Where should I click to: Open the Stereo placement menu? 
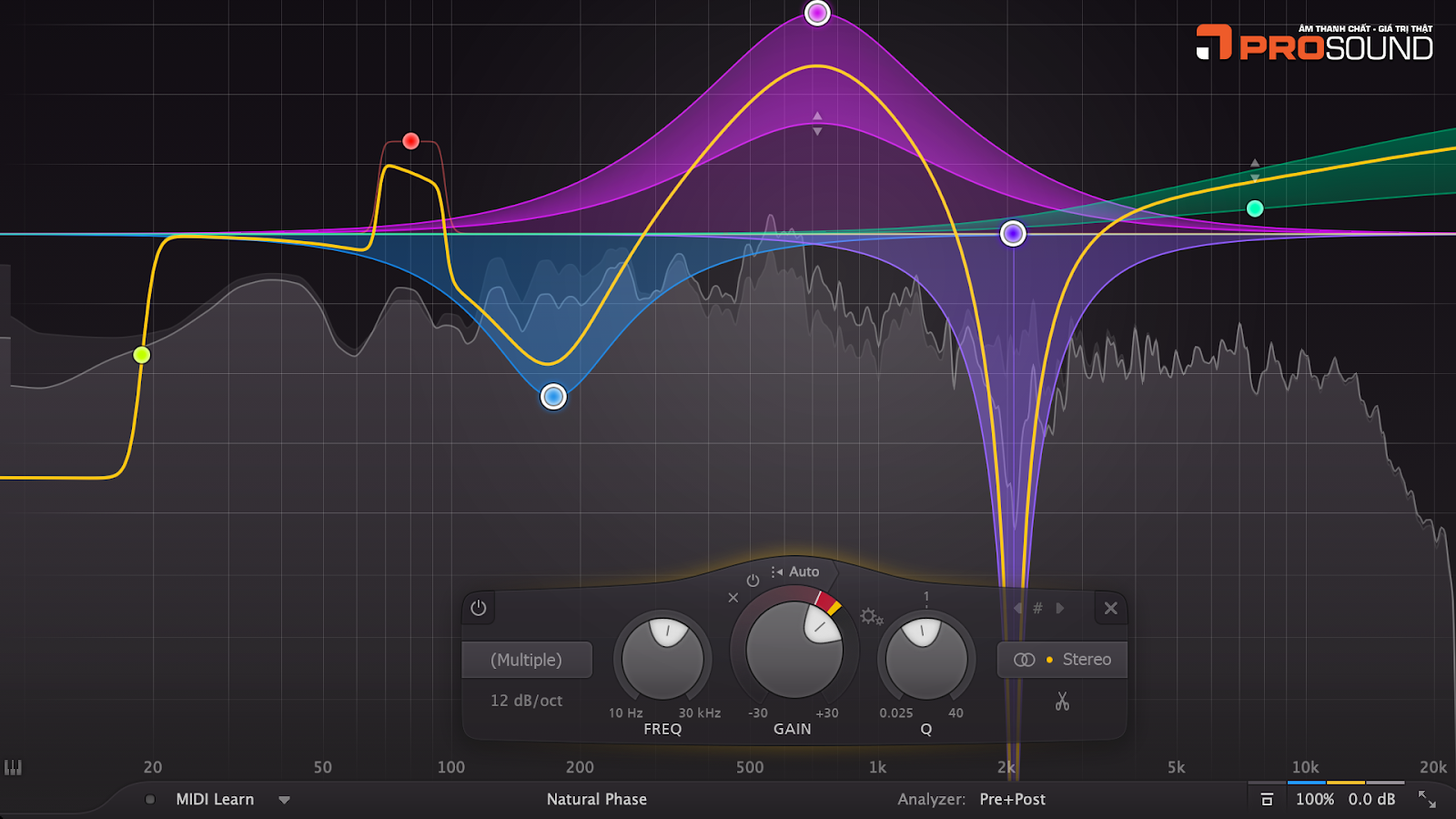(1063, 660)
